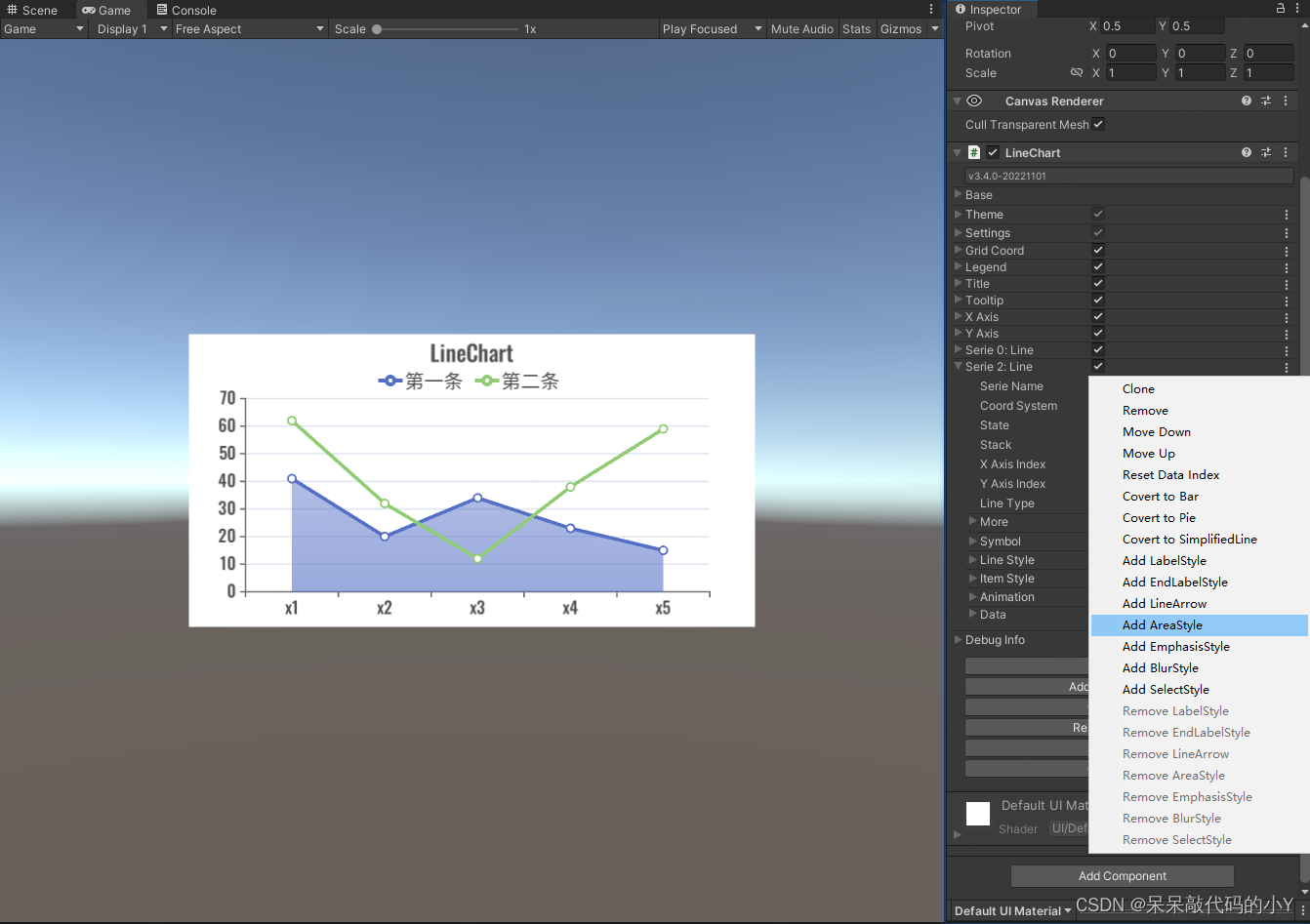The image size is (1310, 924).
Task: Open the Display 1 dropdown
Action: click(x=132, y=29)
